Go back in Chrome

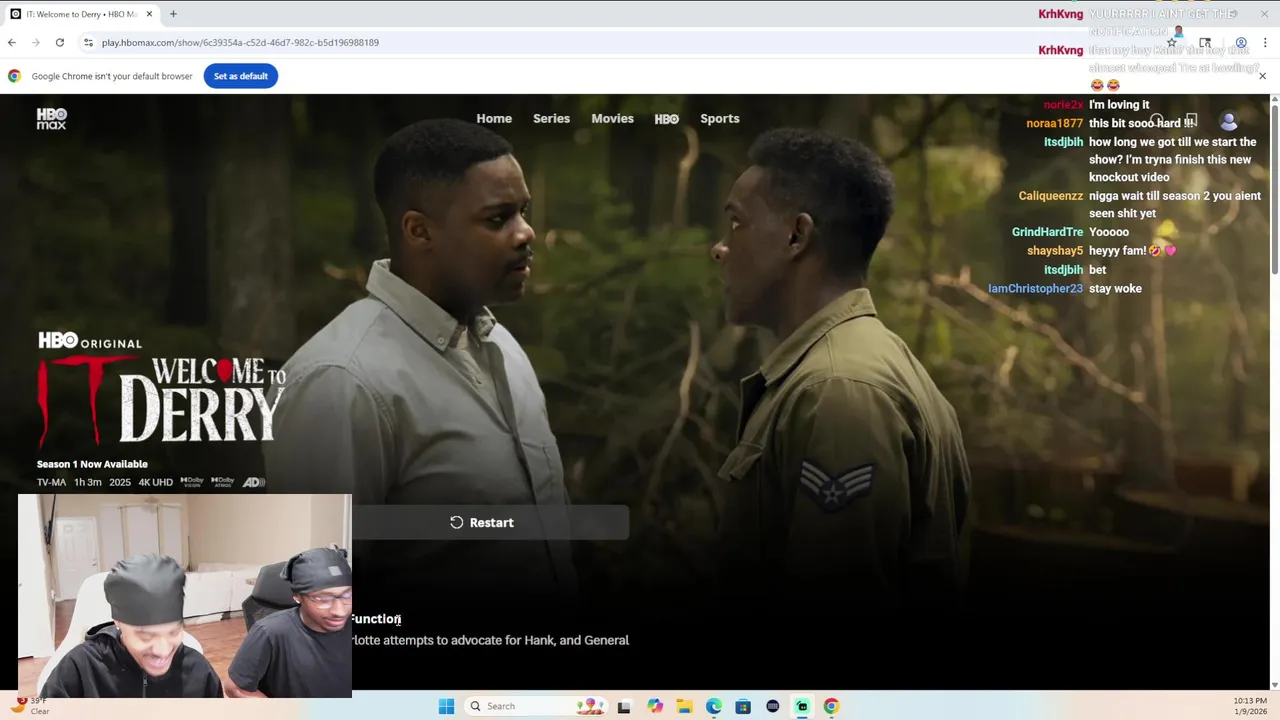(x=12, y=42)
